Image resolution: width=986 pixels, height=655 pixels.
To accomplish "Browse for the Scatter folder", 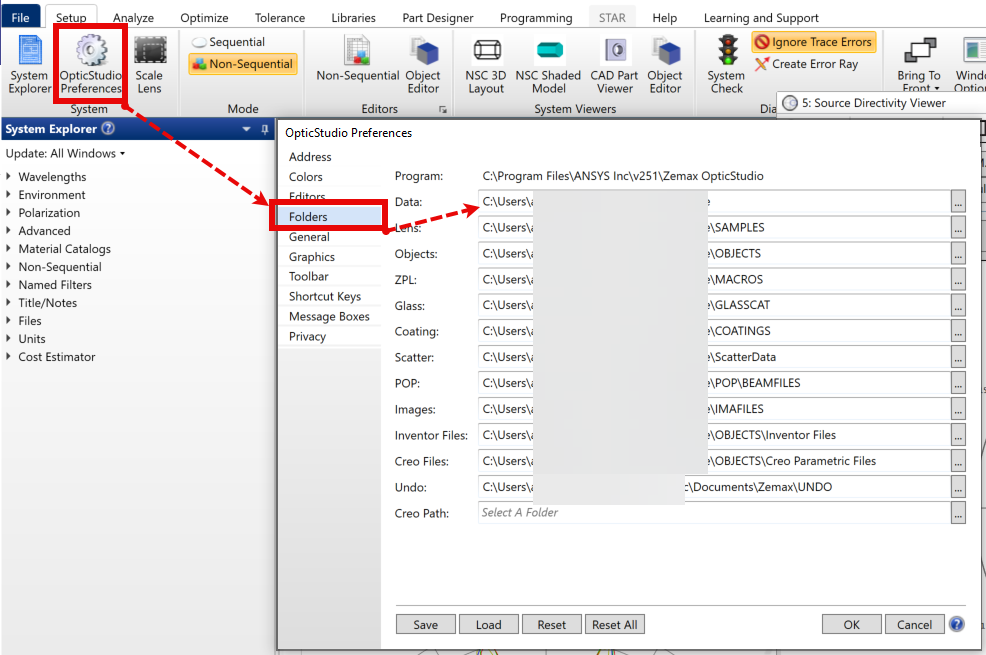I will pyautogui.click(x=958, y=357).
